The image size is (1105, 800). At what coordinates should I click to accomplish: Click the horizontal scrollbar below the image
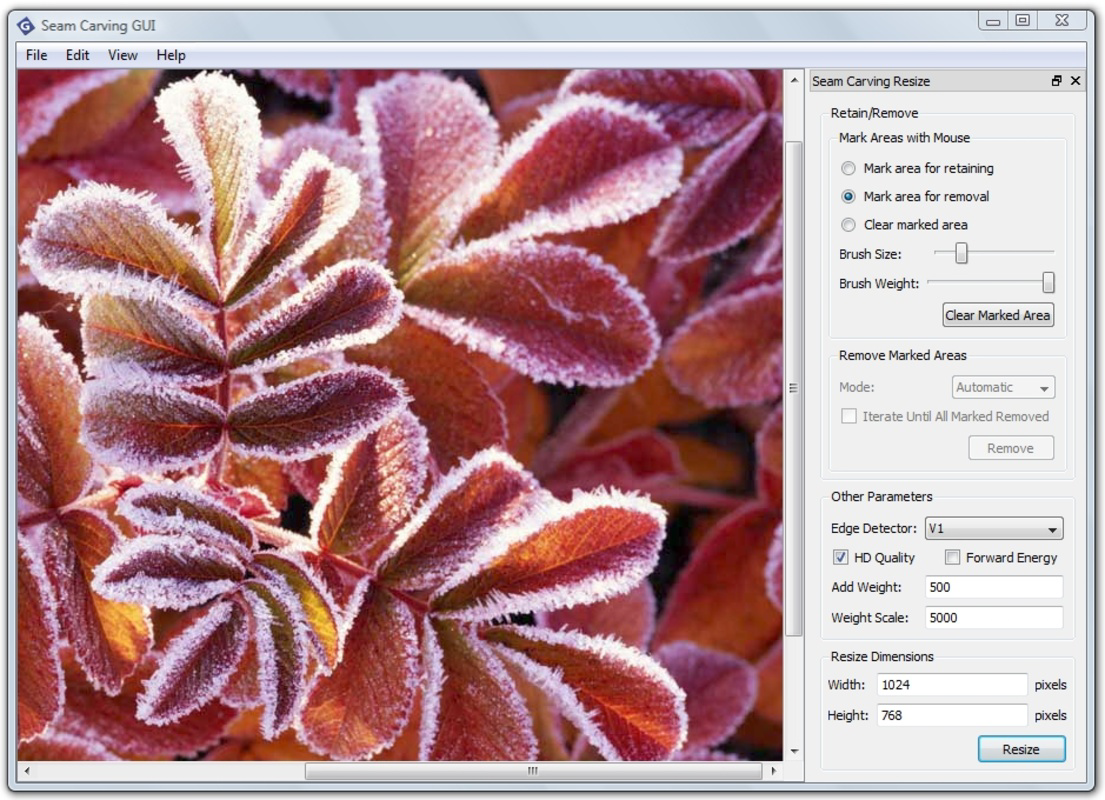[x=532, y=770]
